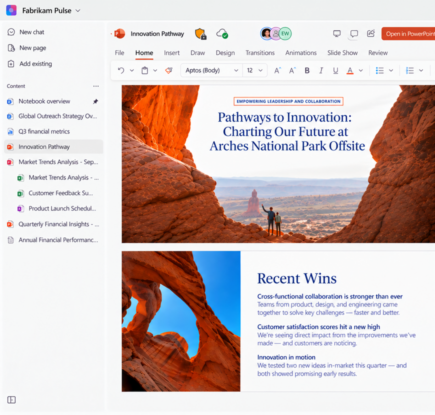Screen dimensions: 435x415
Task: Click the Increase font size icon
Action: tap(277, 70)
